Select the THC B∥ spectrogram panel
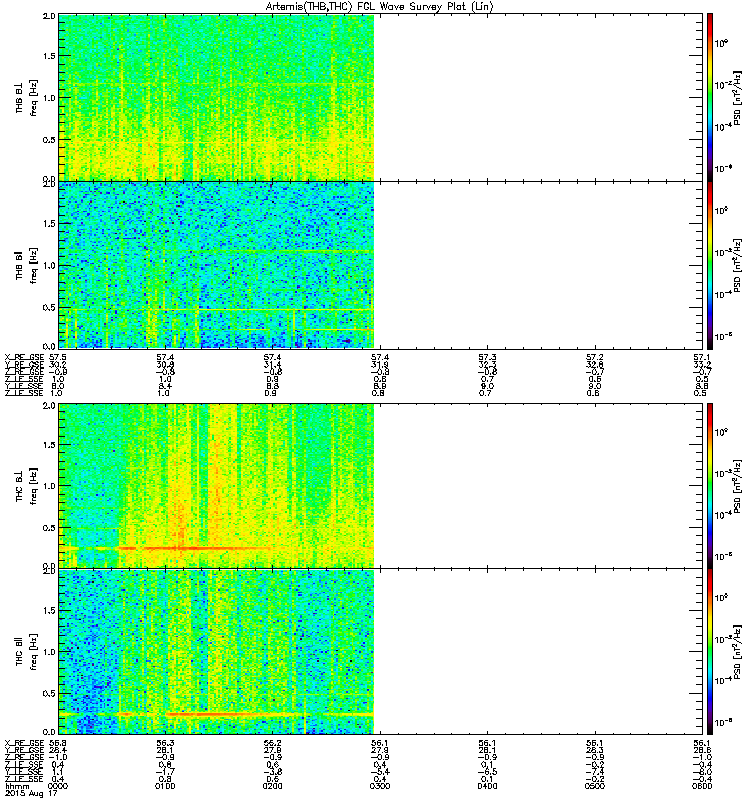This screenshot has width=750, height=800. point(381,652)
